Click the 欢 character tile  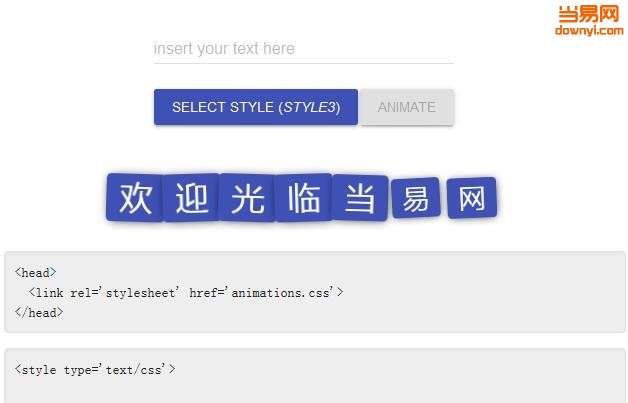click(x=135, y=197)
